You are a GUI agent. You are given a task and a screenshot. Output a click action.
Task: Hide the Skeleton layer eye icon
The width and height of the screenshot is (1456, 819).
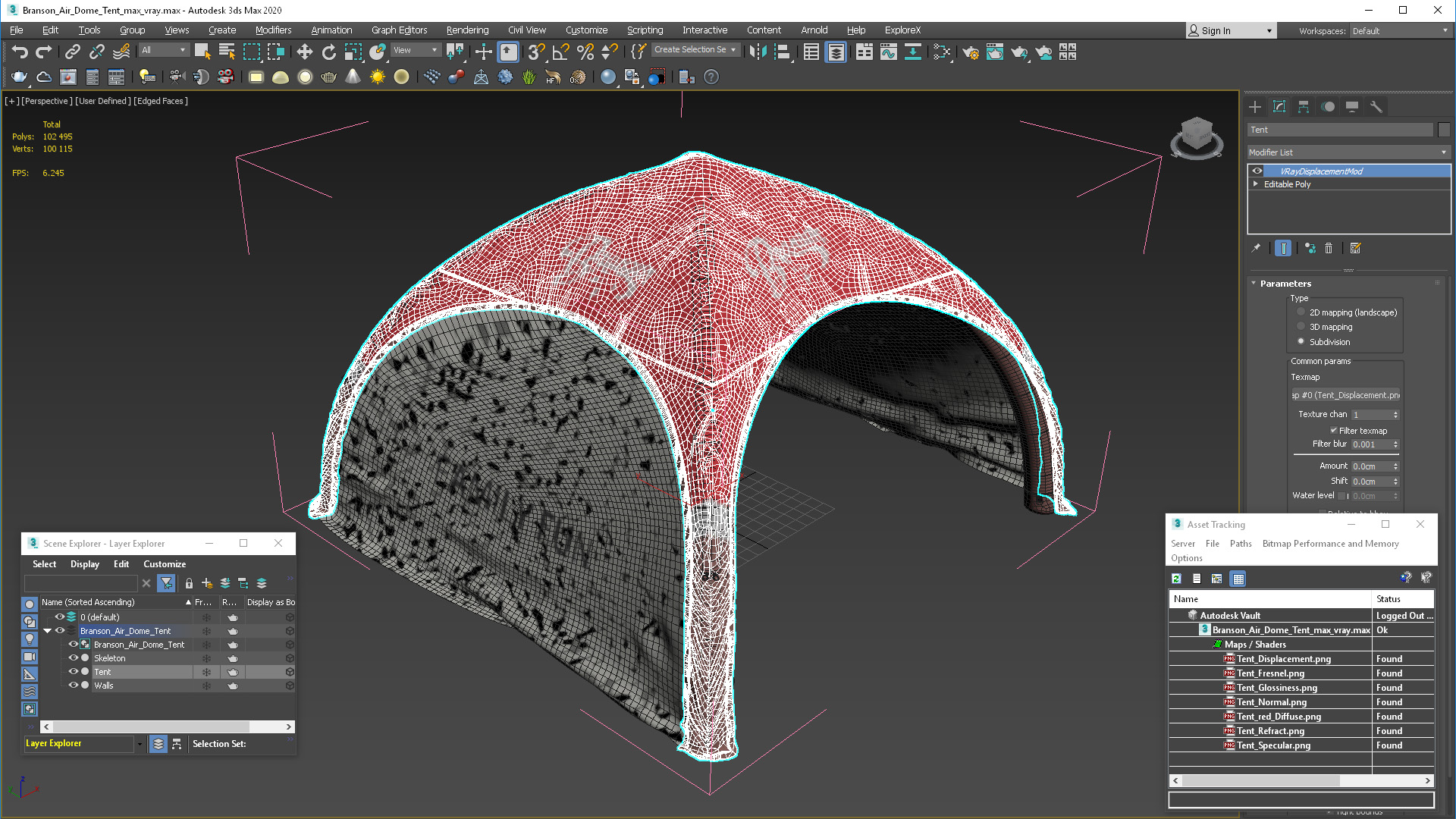[x=74, y=658]
